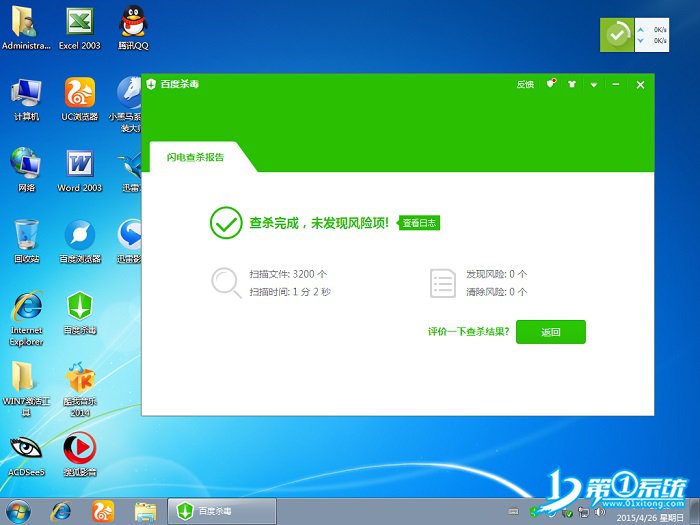Click the 查看日志 view log button

[x=419, y=223]
